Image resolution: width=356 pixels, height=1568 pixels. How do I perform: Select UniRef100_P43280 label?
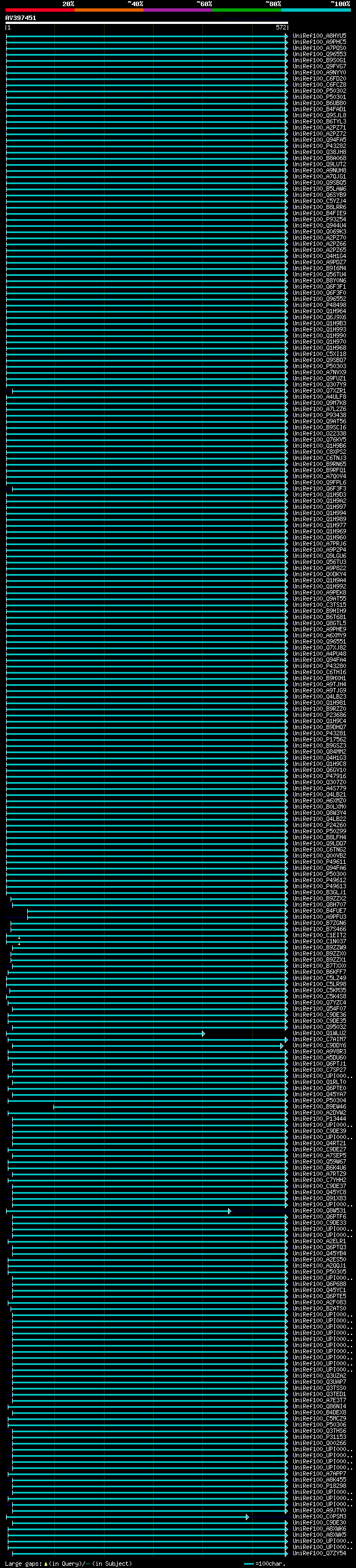319,666
